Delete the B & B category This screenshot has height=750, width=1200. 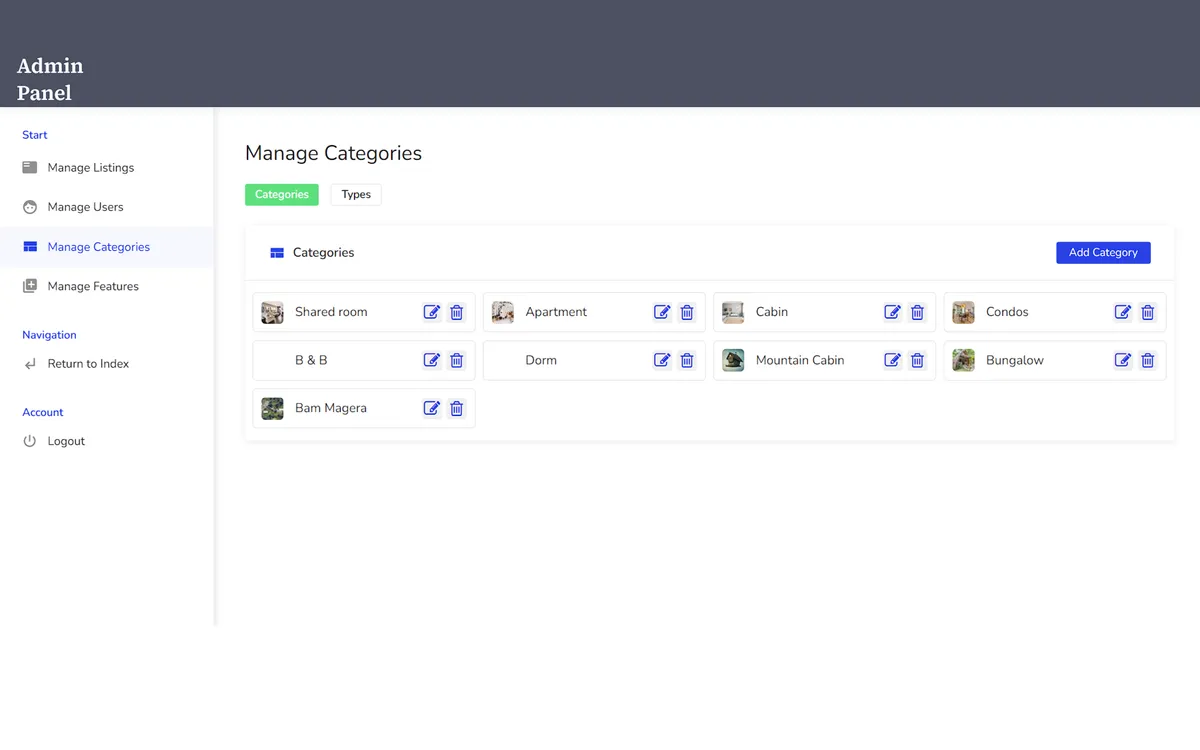(x=457, y=360)
